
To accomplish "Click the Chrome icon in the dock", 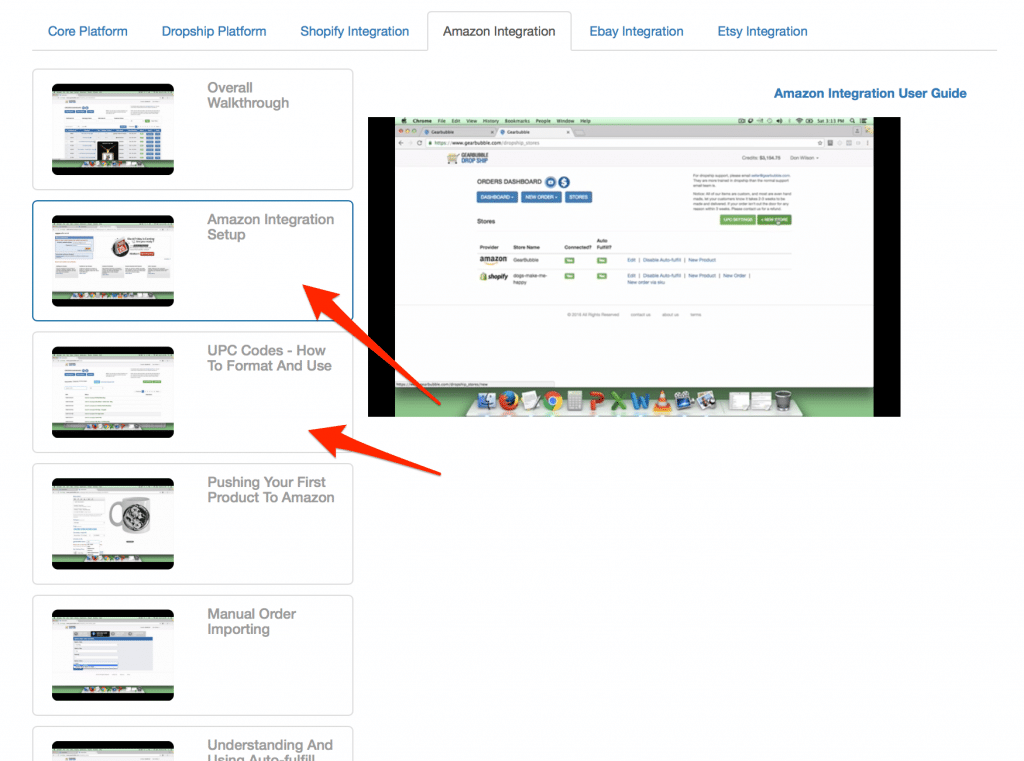I will click(552, 402).
